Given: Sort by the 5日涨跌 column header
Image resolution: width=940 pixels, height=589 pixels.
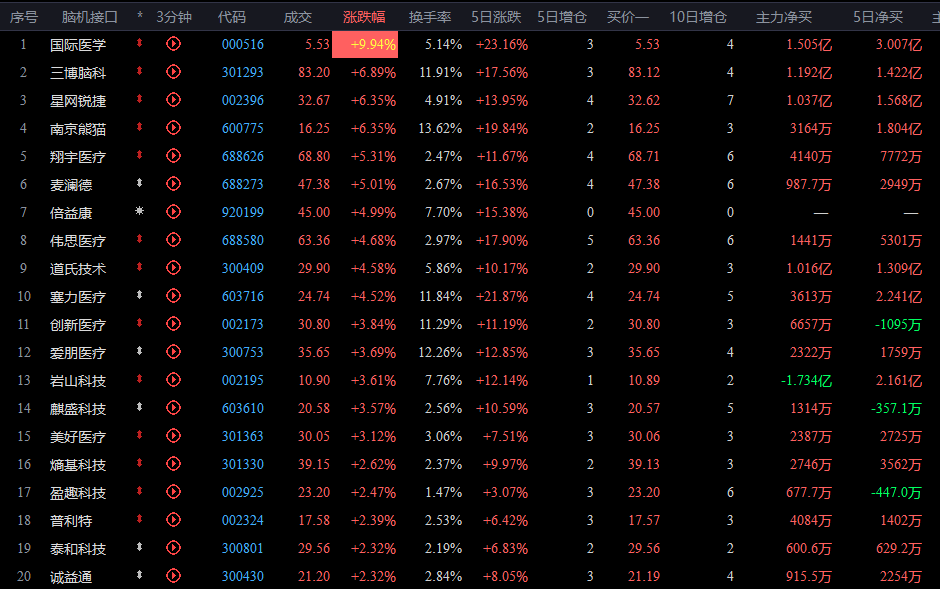Looking at the screenshot, I should tap(499, 17).
